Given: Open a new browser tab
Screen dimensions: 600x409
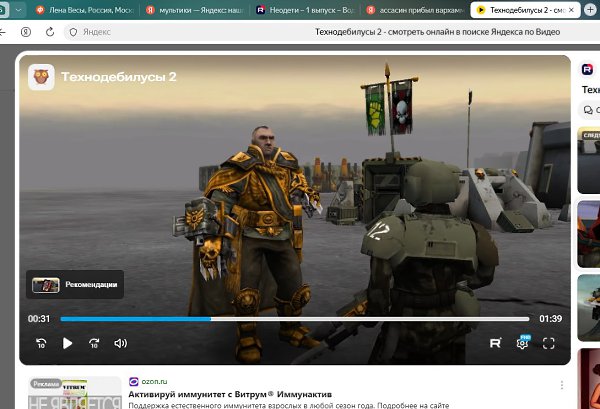Looking at the screenshot, I should [x=591, y=10].
